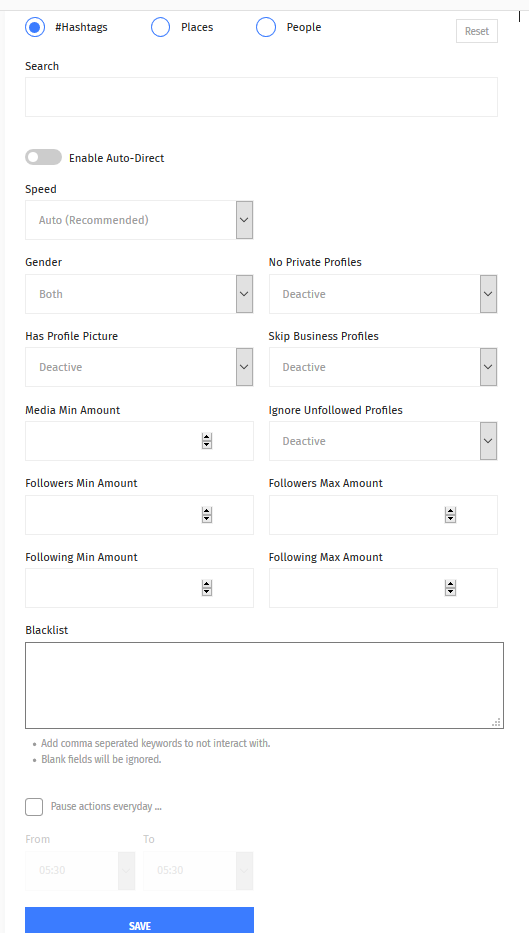Open the Speed dropdown
The height and width of the screenshot is (933, 529).
[x=139, y=220]
